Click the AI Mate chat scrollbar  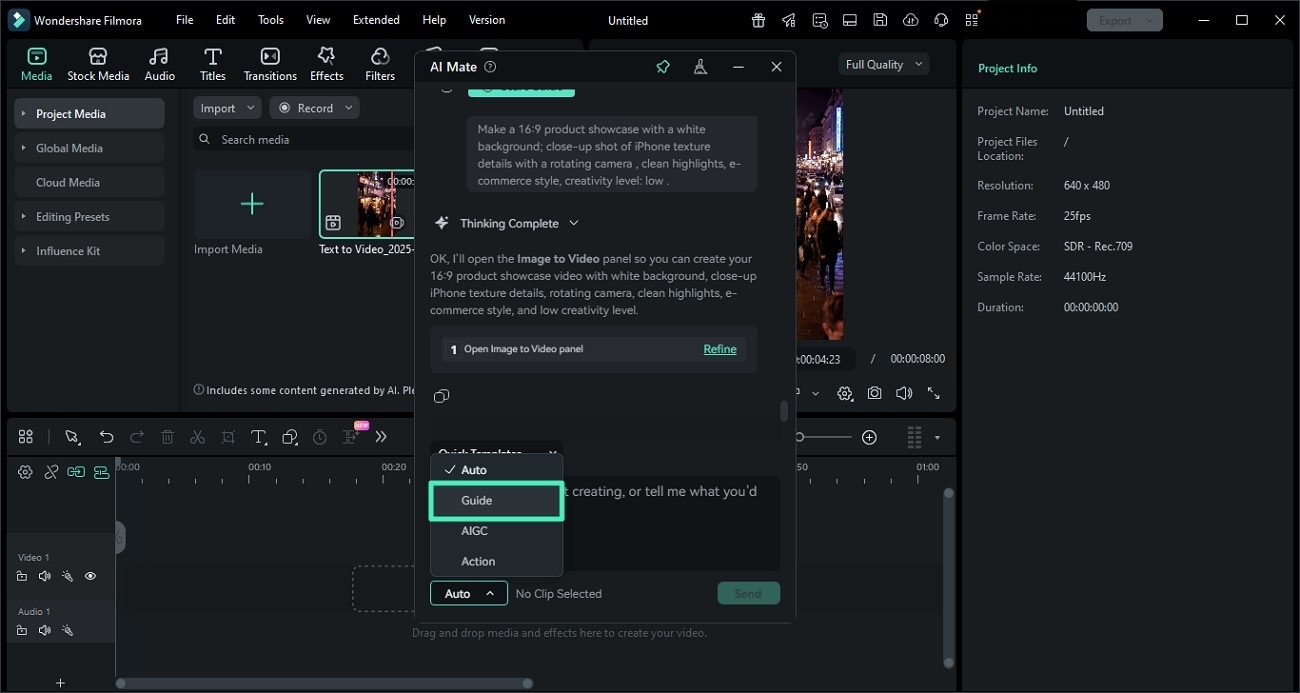[784, 411]
